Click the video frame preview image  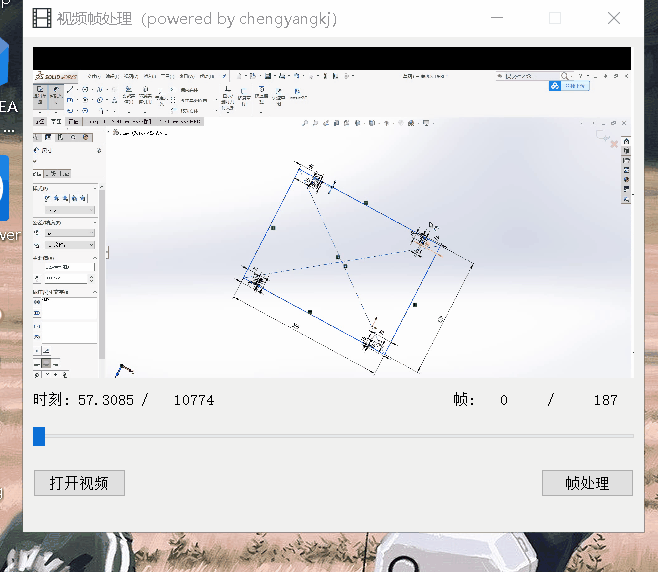[332, 212]
